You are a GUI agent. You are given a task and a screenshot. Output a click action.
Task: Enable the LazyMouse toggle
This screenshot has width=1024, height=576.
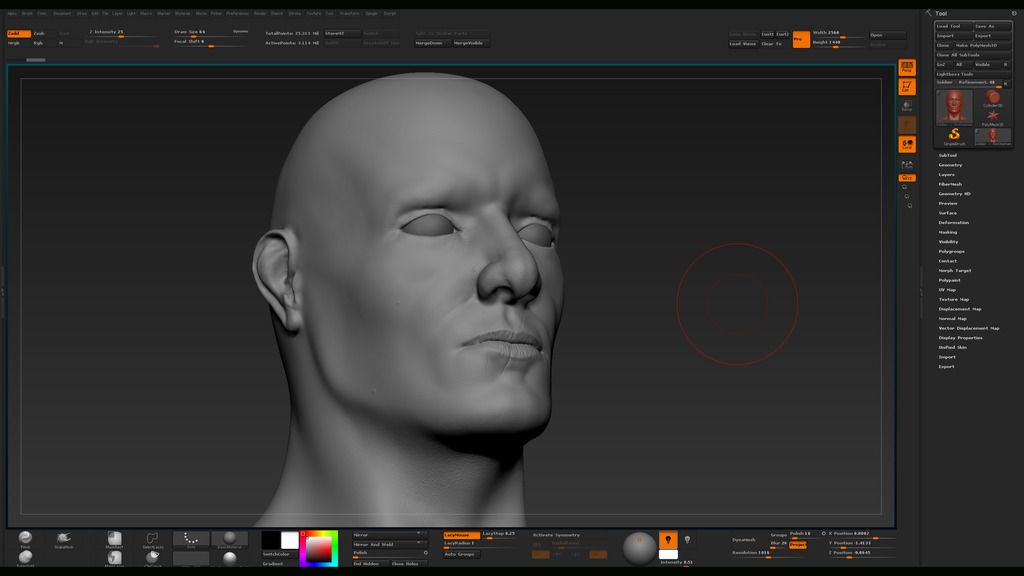pos(461,535)
